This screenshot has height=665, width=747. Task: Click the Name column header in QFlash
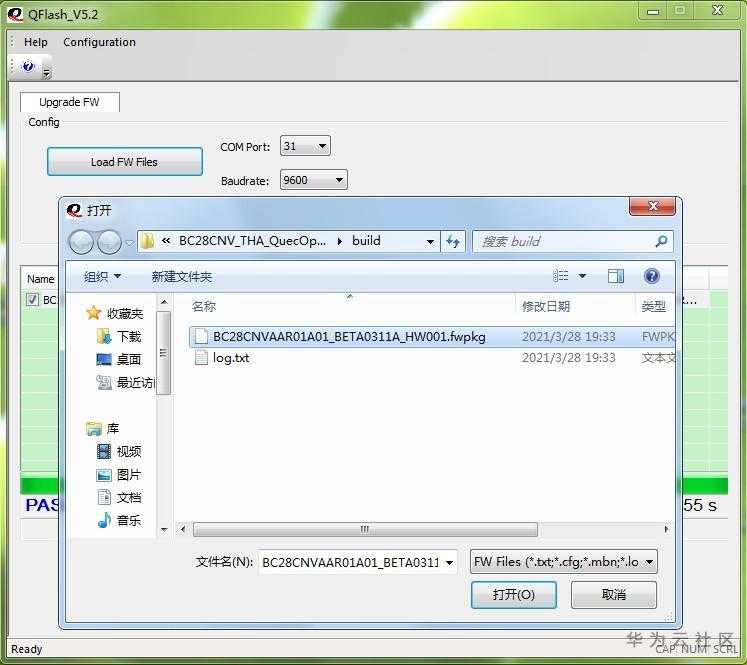pos(40,279)
